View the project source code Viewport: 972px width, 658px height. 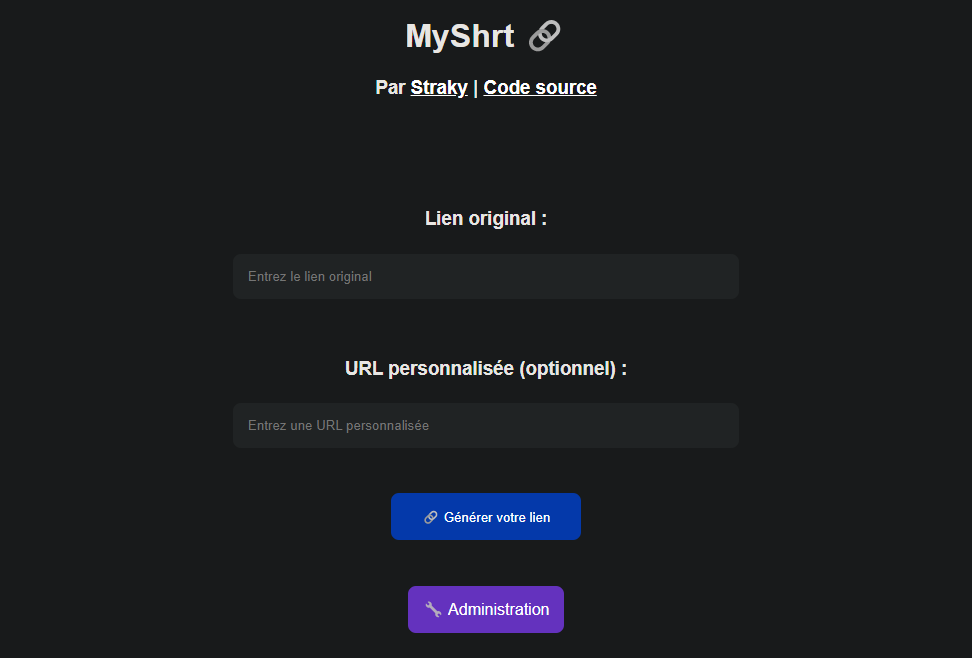pyautogui.click(x=539, y=87)
